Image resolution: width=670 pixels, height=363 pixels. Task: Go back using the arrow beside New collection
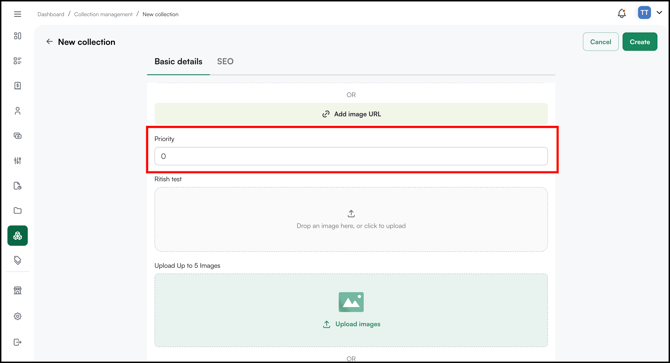50,41
